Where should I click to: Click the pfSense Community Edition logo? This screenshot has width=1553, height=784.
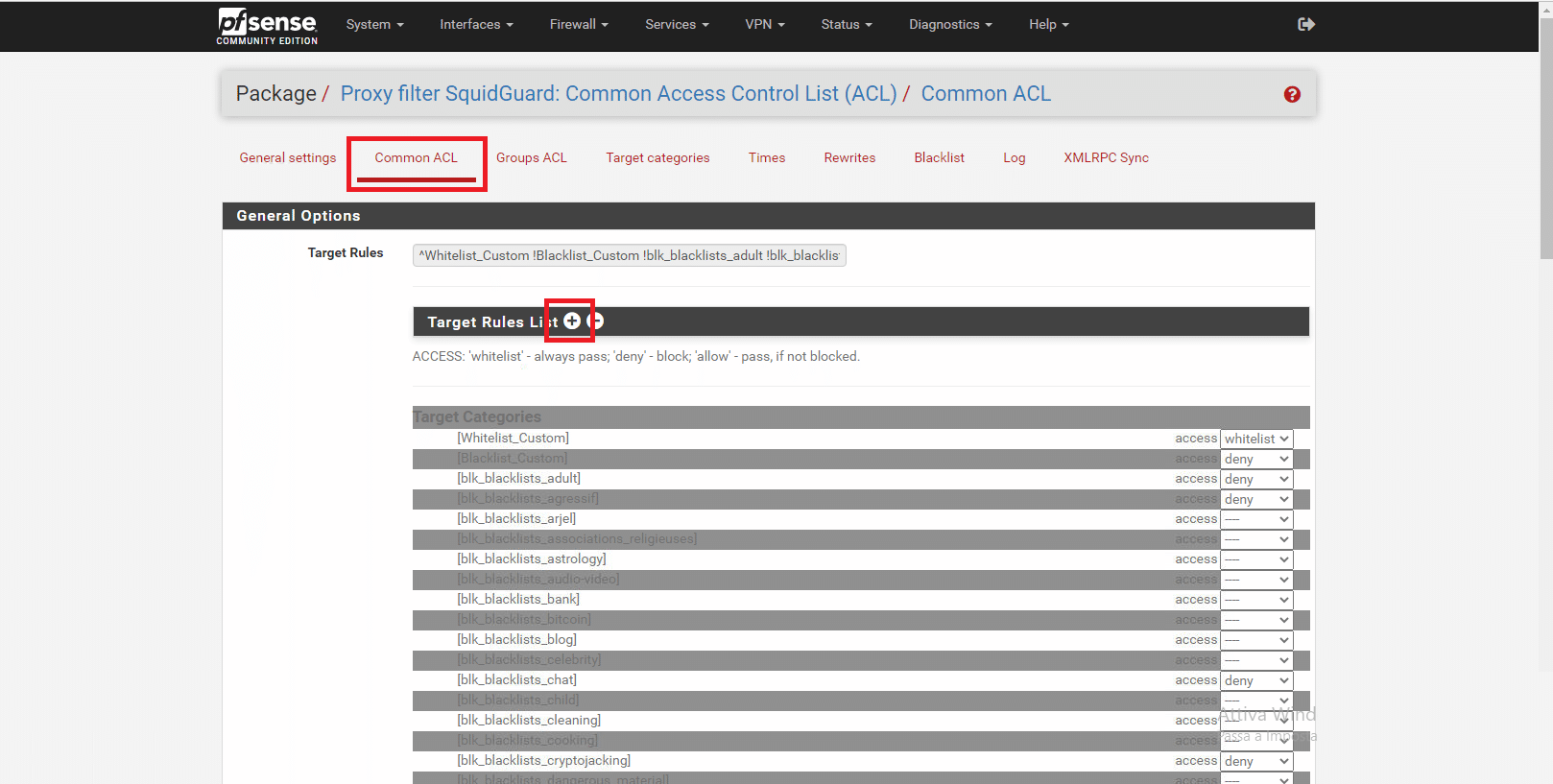[x=267, y=26]
